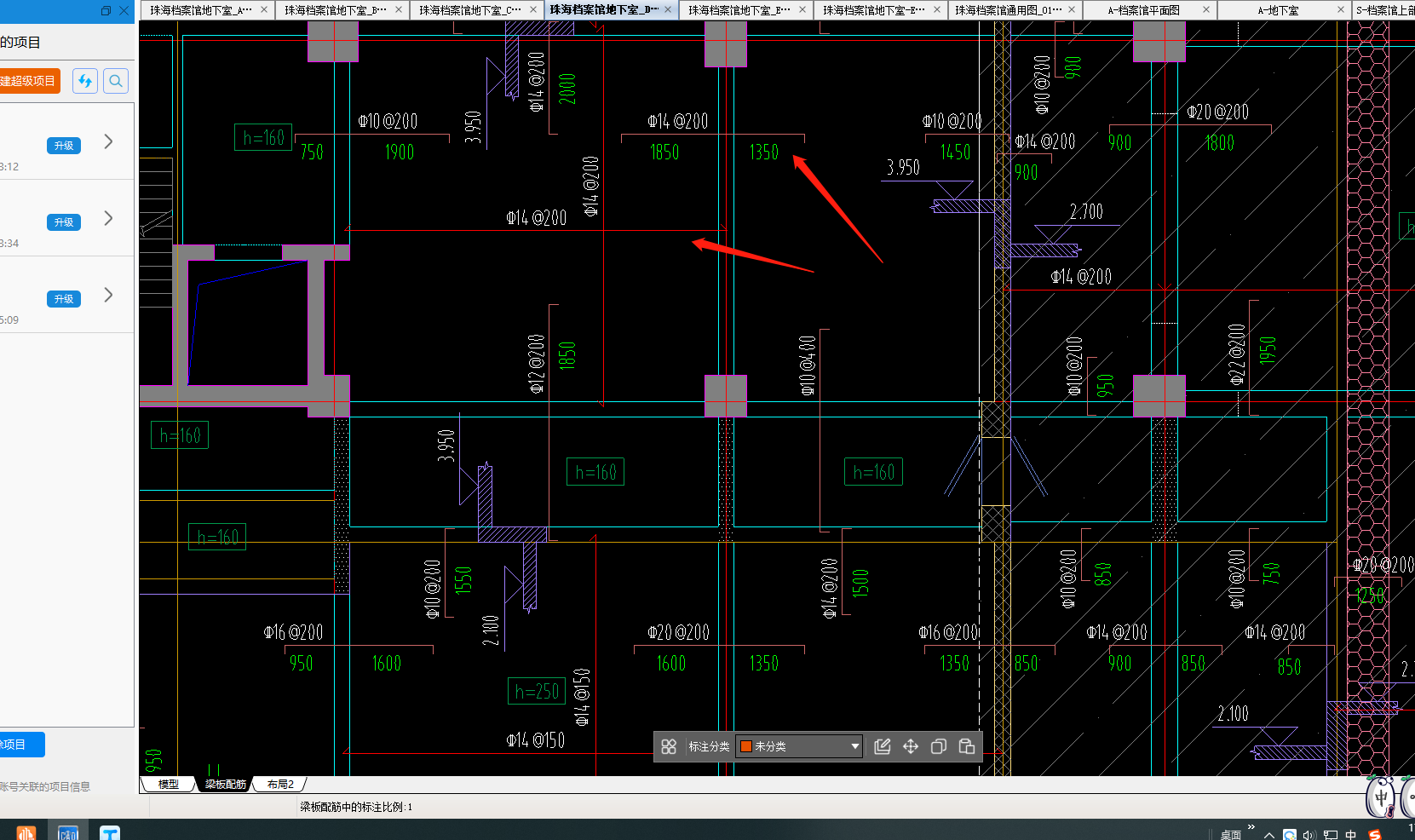
Task: Expand the third project row chevron
Action: (x=108, y=295)
